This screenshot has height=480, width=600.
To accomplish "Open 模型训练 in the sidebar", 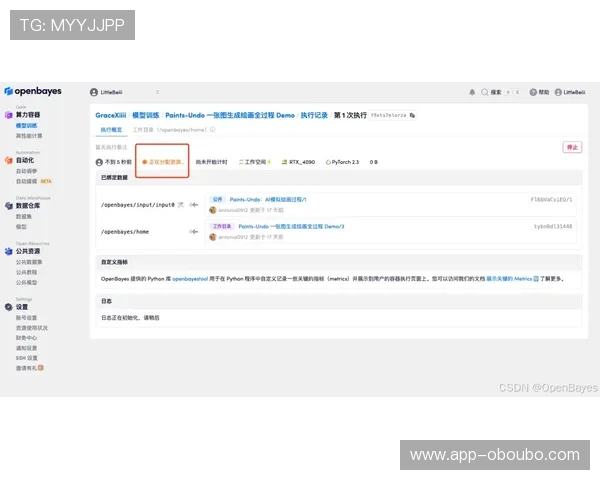I will pos(26,126).
